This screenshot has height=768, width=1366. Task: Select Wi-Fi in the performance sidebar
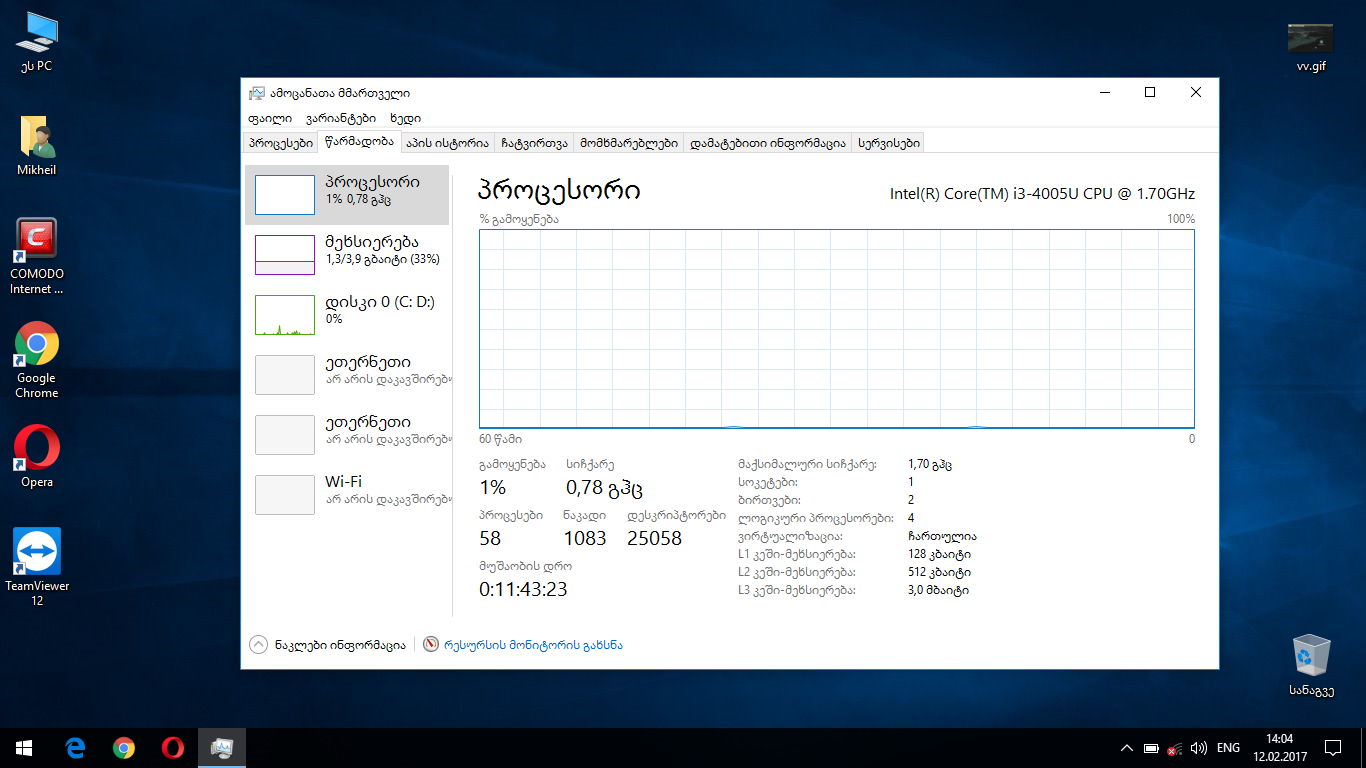[347, 494]
